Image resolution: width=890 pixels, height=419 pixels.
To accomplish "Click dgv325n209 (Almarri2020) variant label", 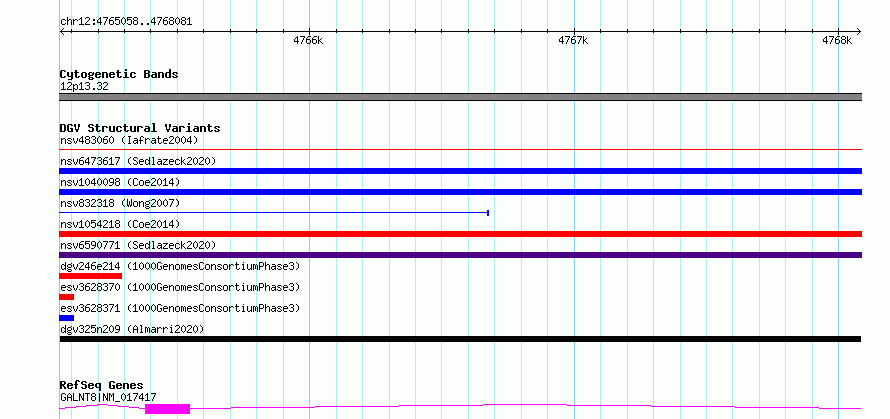I will click(x=132, y=329).
